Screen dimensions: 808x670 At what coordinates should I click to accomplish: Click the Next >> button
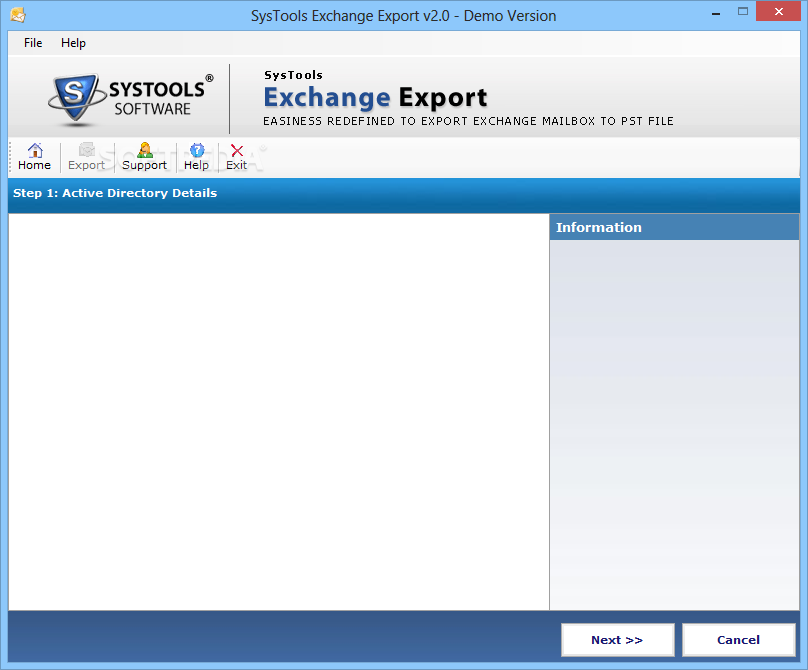point(617,640)
